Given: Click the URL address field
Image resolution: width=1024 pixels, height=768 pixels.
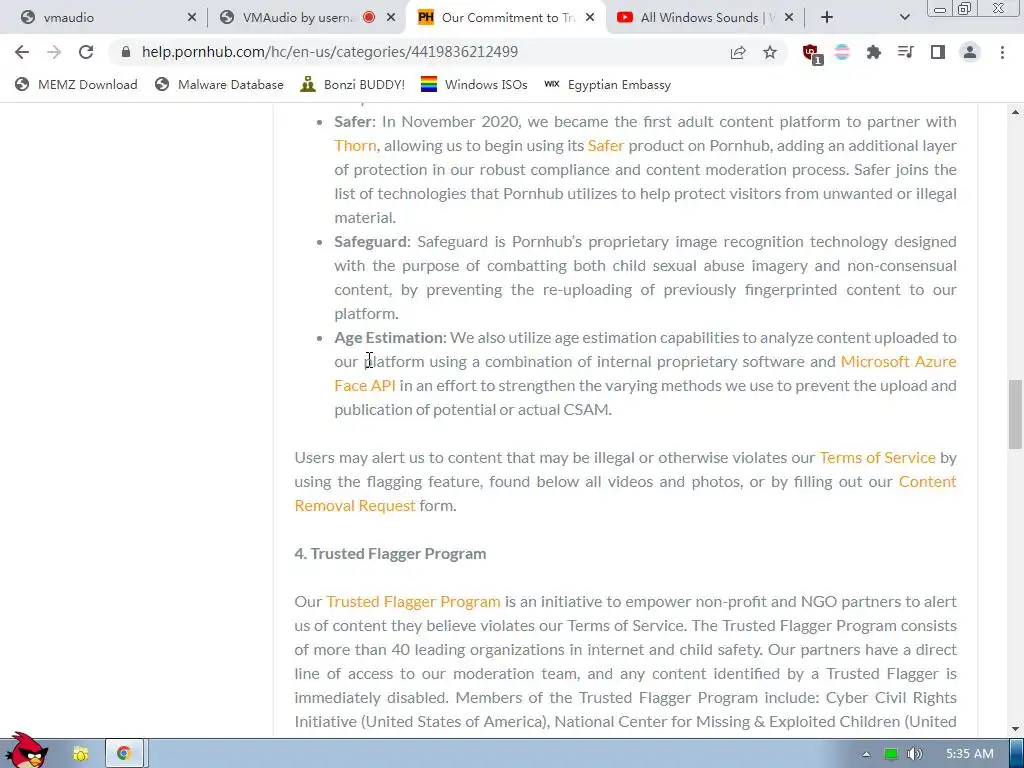Looking at the screenshot, I should [x=418, y=52].
